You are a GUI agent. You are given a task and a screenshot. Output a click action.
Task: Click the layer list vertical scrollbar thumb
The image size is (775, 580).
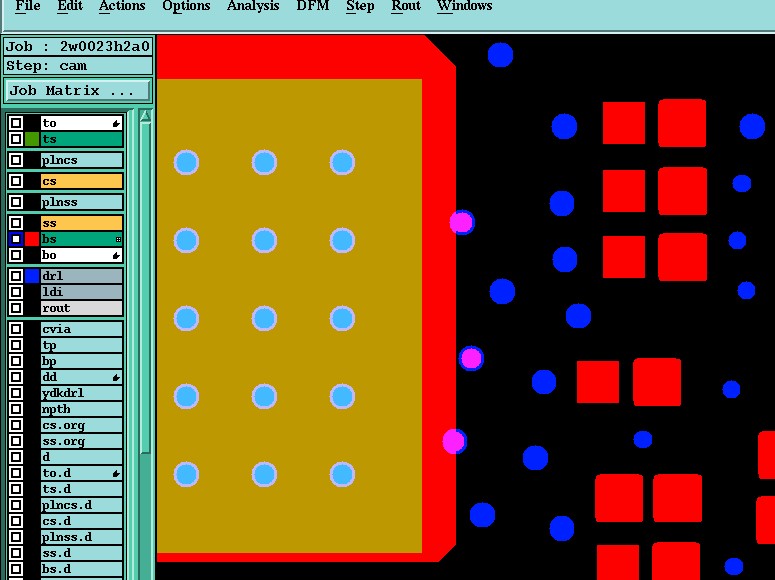[x=145, y=288]
